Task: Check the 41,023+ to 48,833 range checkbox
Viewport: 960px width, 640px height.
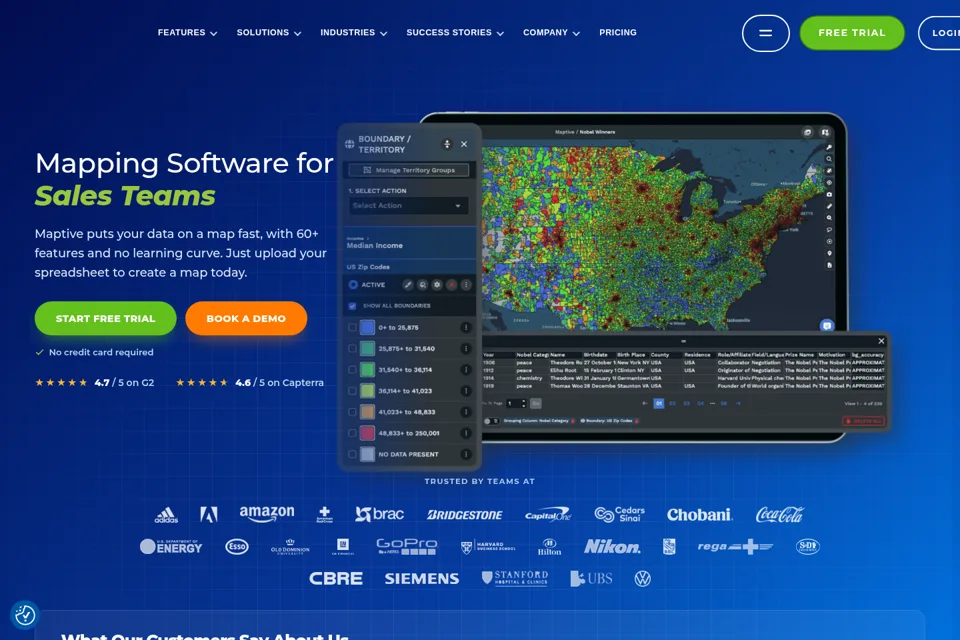Action: point(352,412)
